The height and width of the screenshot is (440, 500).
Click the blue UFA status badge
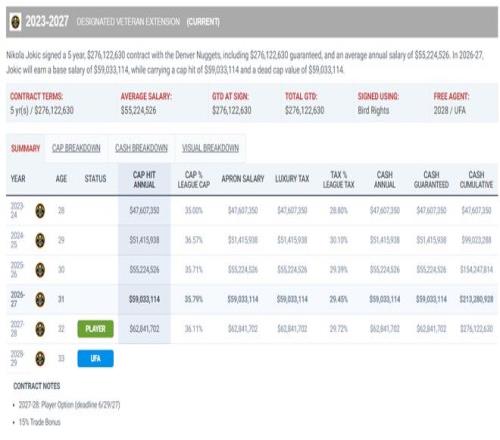click(x=95, y=359)
